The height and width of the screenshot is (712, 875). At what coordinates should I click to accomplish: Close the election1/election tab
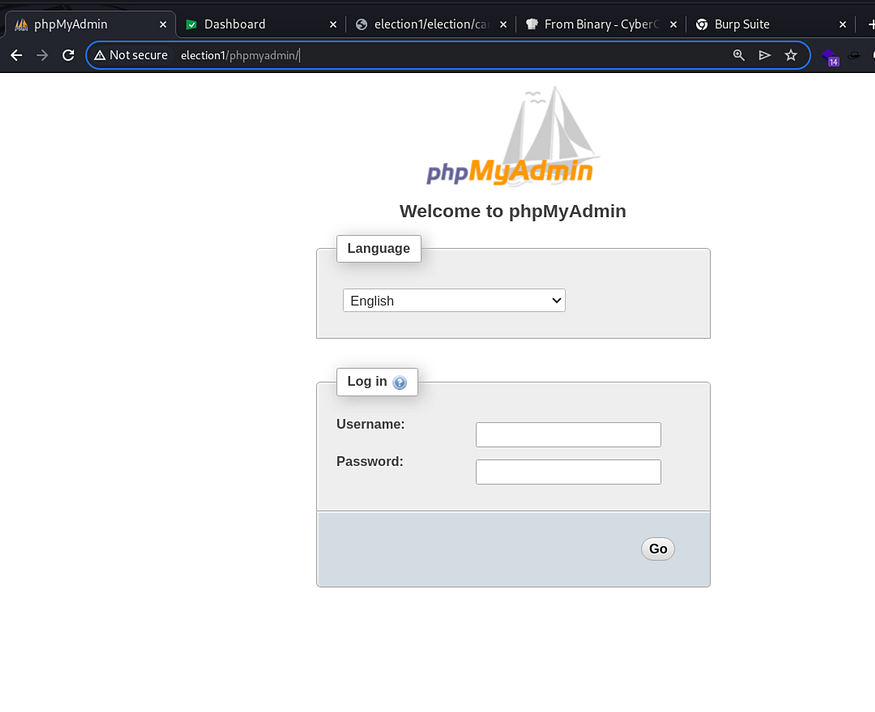point(503,25)
